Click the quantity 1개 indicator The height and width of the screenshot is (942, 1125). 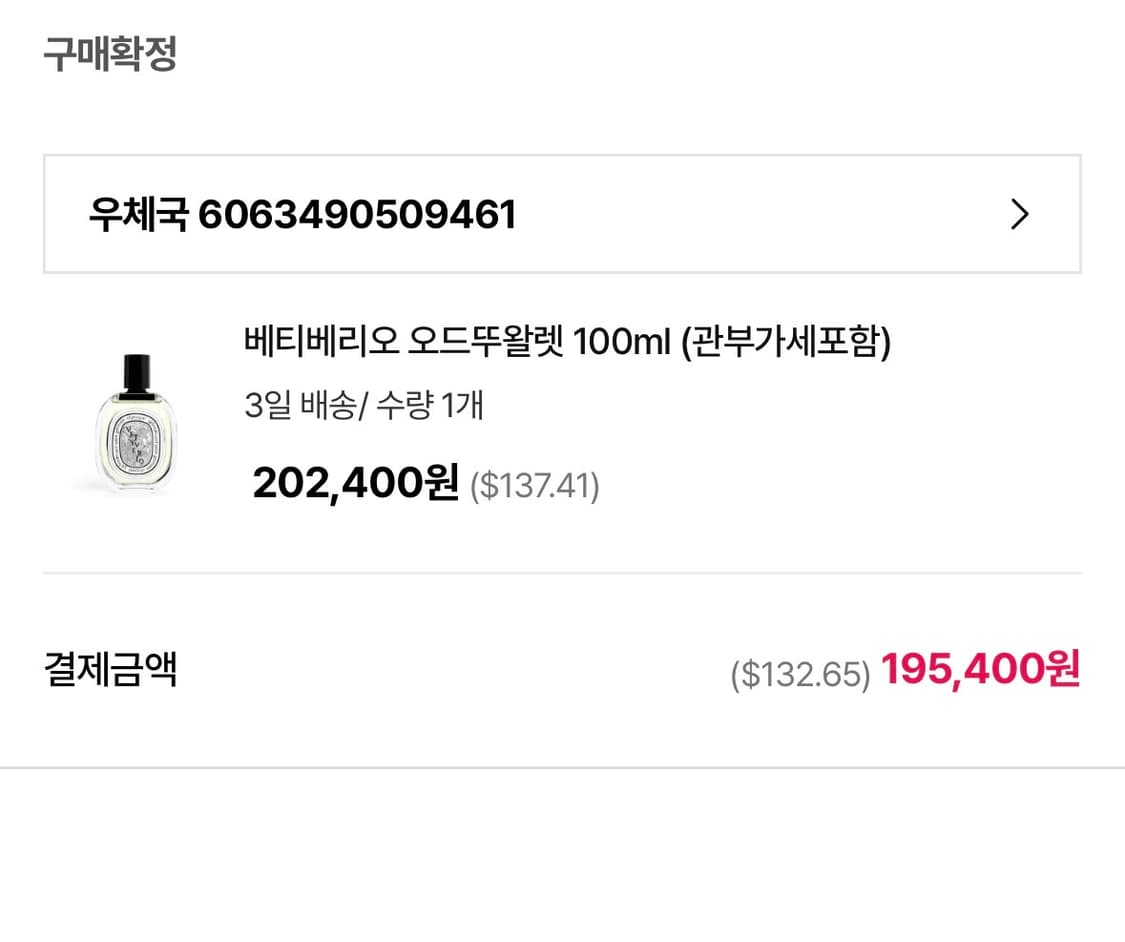457,406
